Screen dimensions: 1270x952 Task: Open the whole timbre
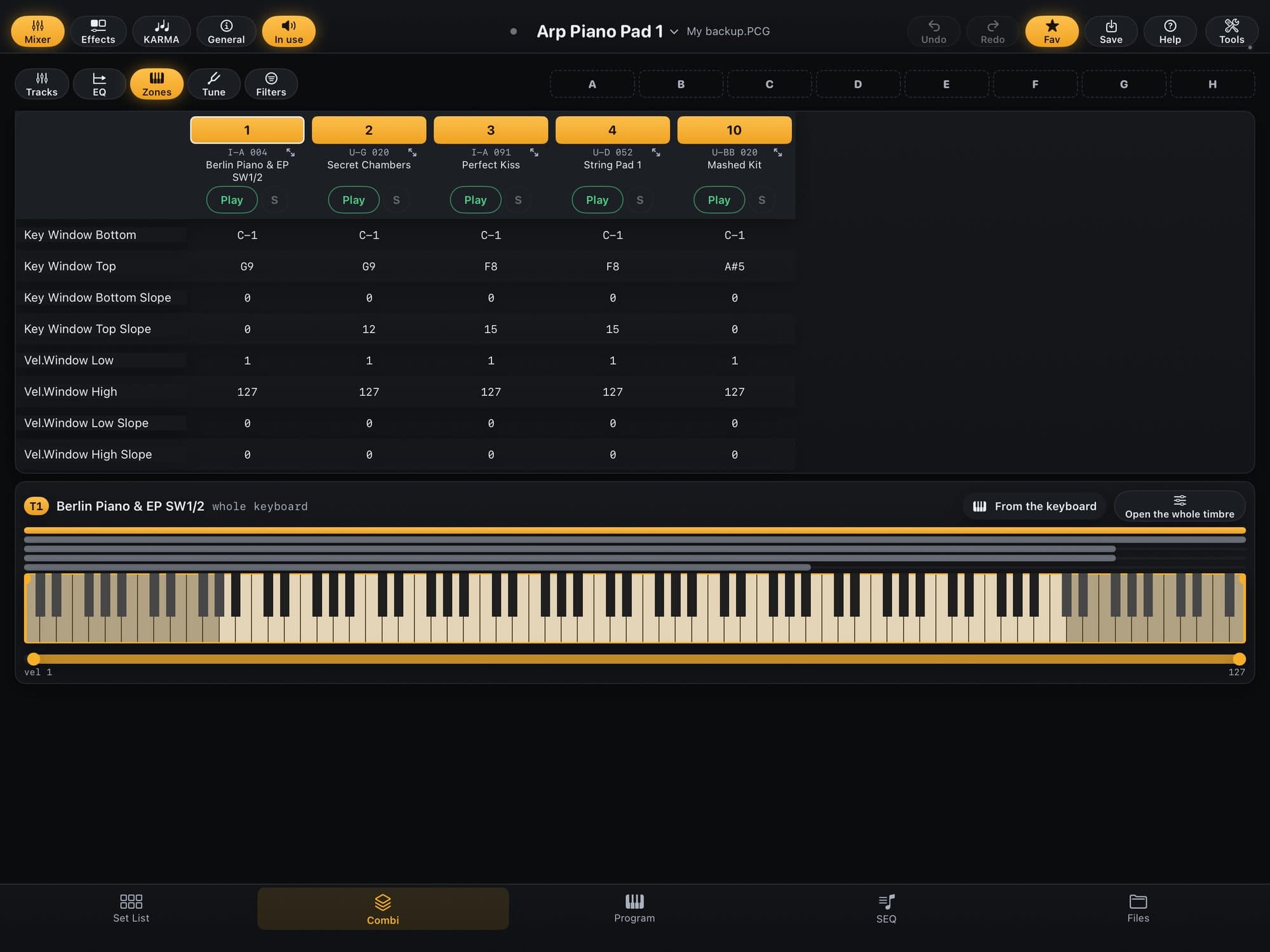pos(1180,506)
